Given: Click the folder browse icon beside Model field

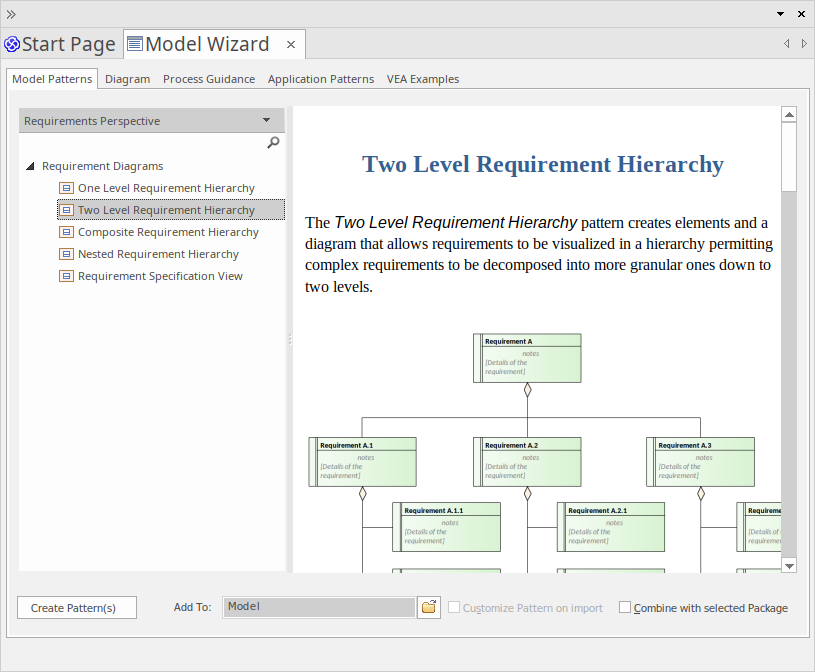Looking at the screenshot, I should 429,607.
